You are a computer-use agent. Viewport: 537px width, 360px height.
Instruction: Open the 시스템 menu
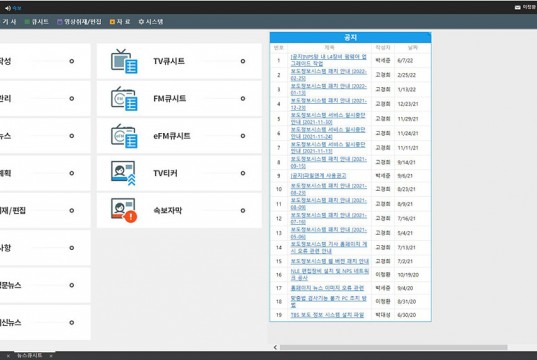click(151, 22)
